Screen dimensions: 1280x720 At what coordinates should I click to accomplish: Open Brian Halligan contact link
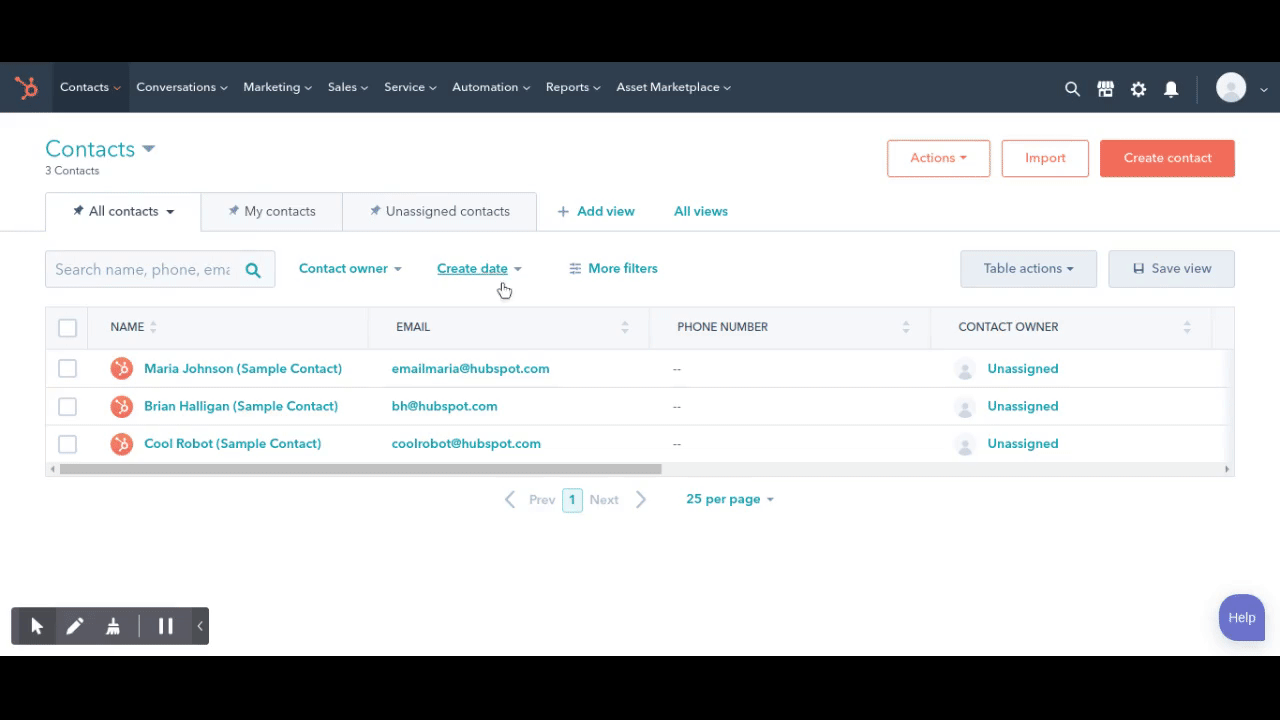pyautogui.click(x=241, y=406)
